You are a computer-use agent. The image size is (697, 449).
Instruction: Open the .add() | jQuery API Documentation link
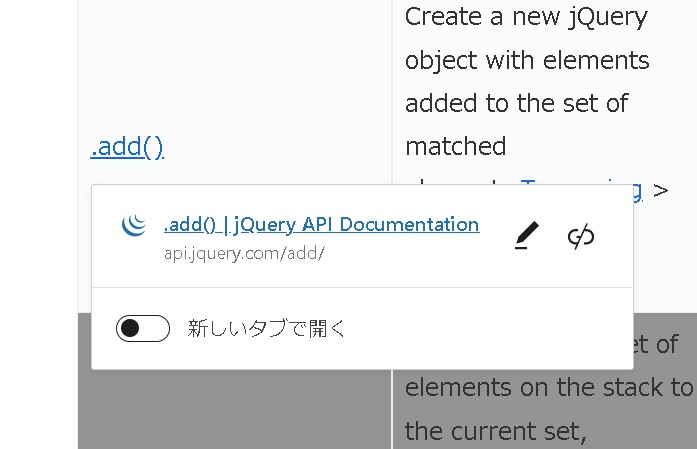(321, 224)
